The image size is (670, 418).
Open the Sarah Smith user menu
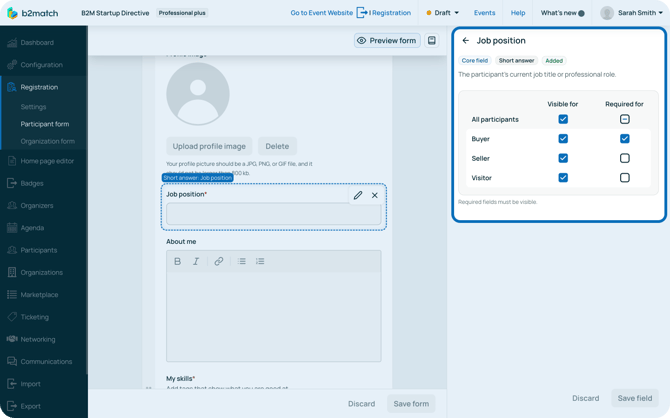click(x=632, y=13)
